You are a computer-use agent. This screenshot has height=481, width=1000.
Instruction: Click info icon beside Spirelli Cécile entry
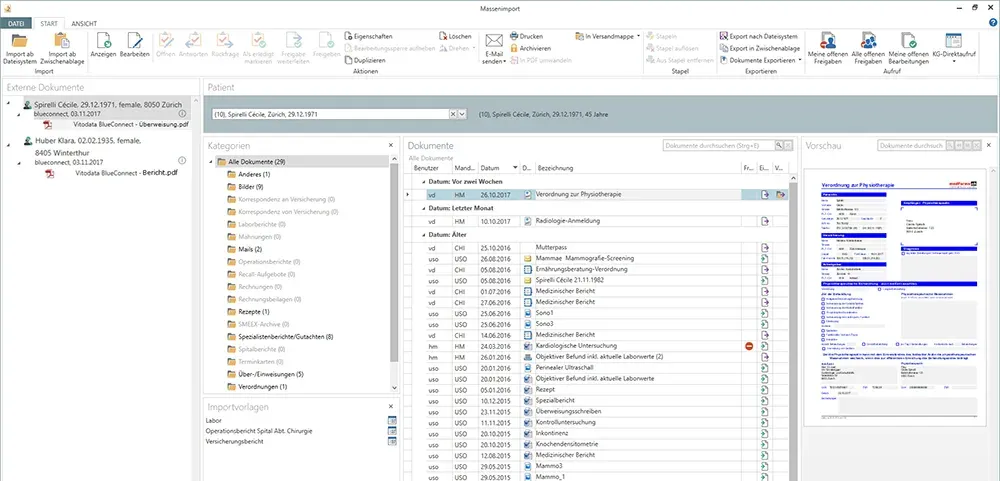coord(182,114)
